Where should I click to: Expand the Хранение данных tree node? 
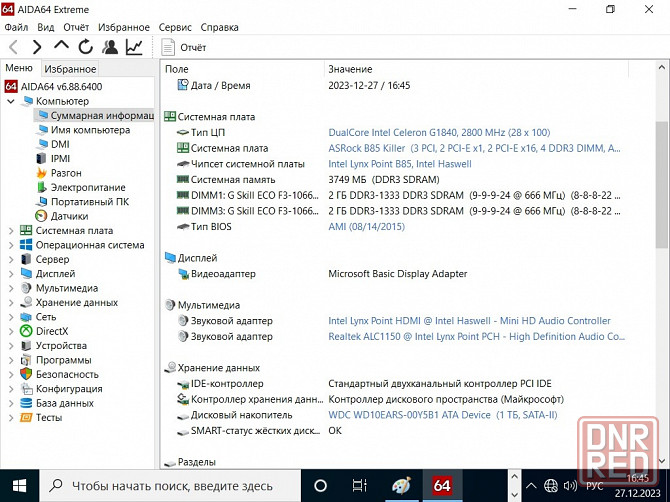[11, 302]
